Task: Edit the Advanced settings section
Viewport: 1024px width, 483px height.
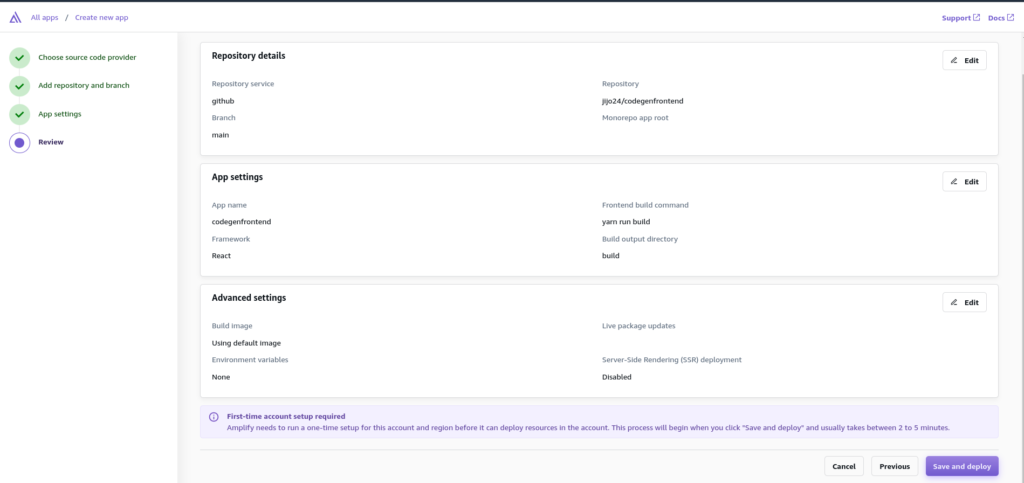Action: 964,302
